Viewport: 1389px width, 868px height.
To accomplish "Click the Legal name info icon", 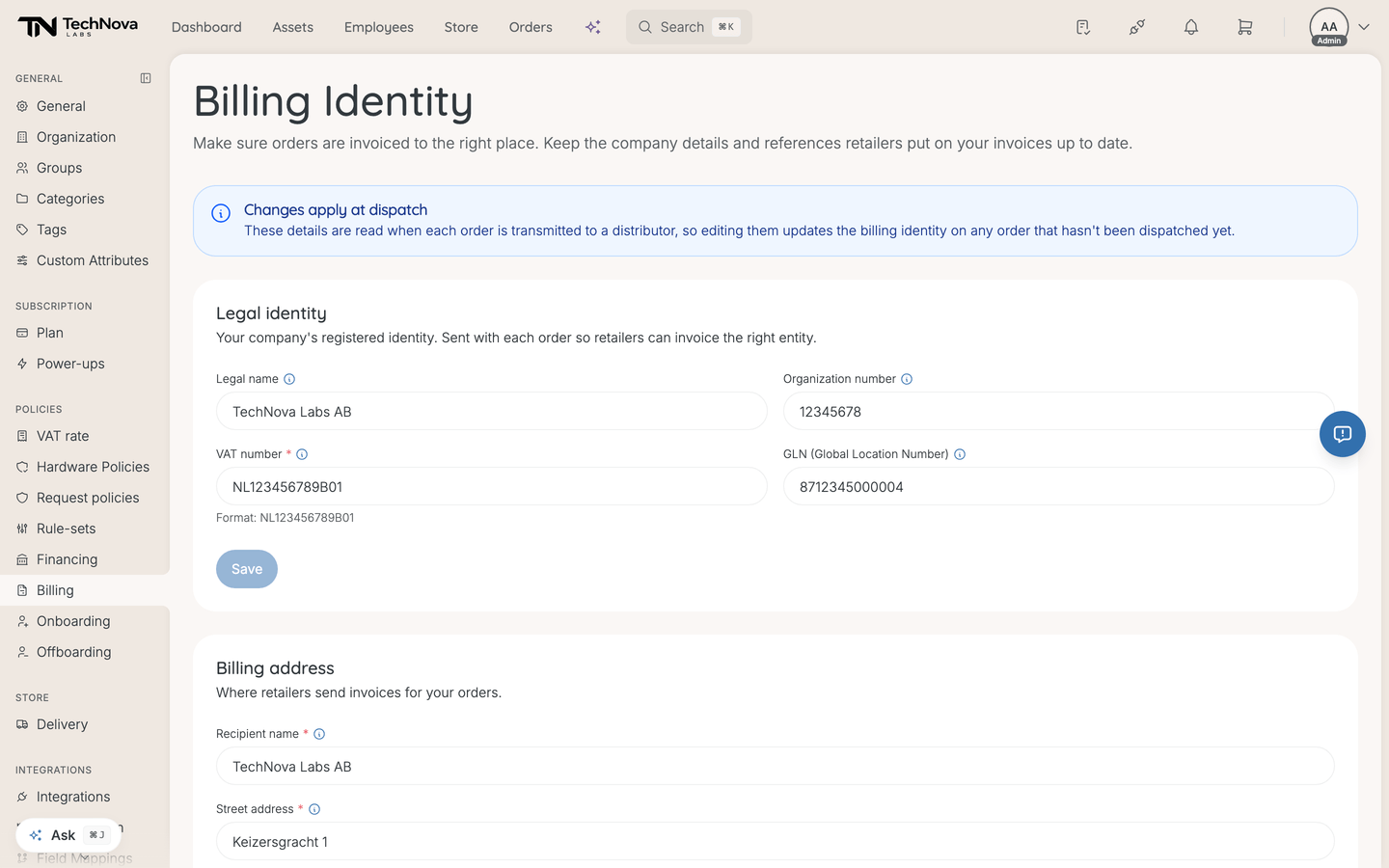I will click(x=289, y=379).
